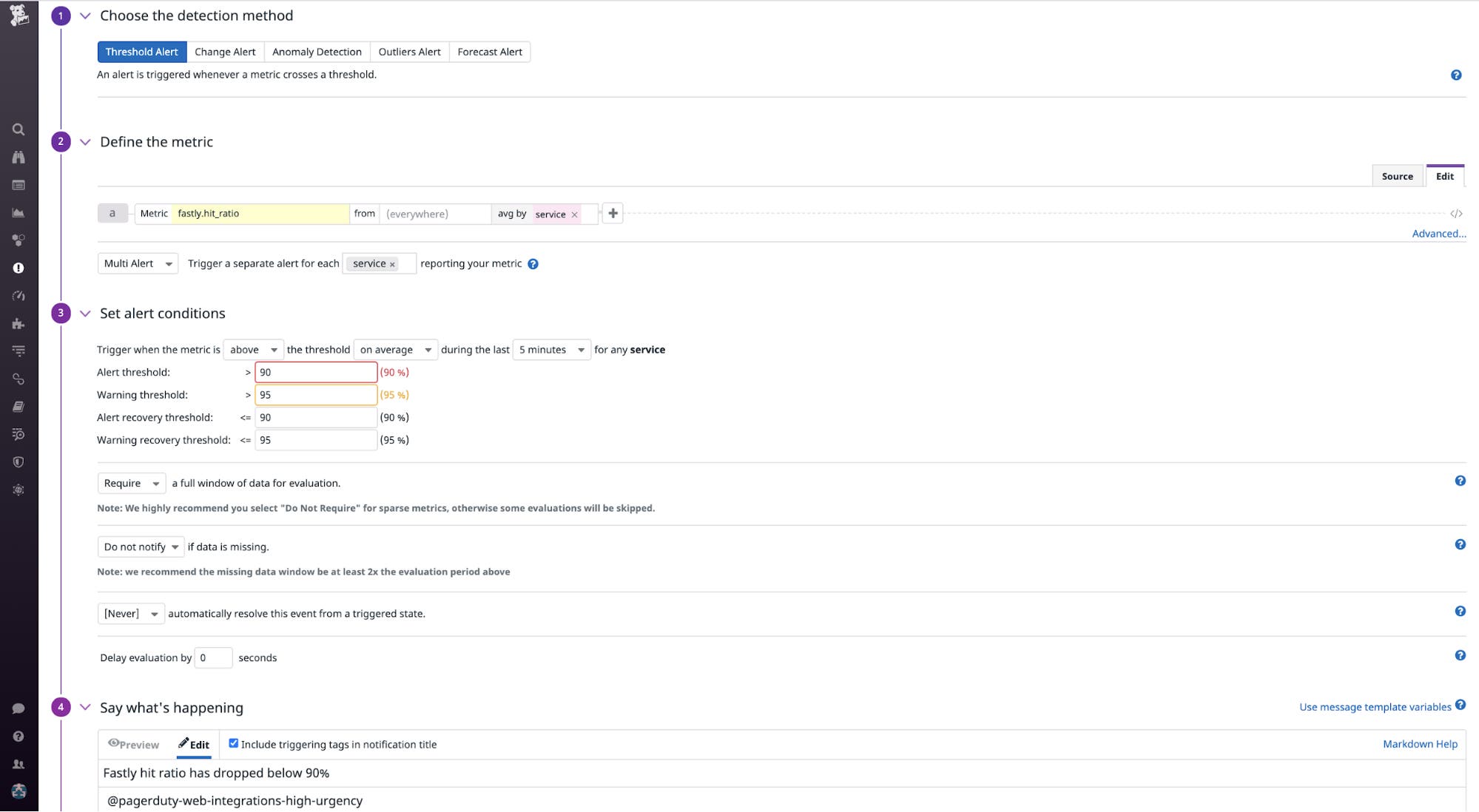Screen dimensions: 1479x812
Task: Open Markdown Help
Action: coord(1420,743)
